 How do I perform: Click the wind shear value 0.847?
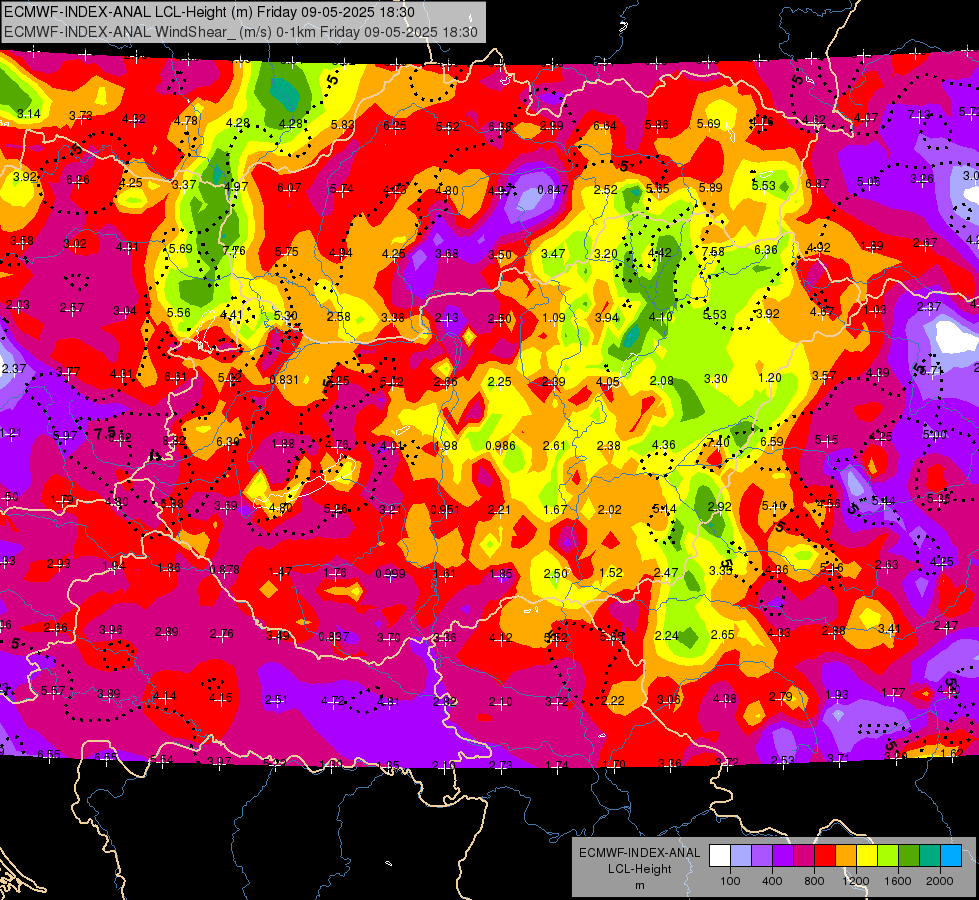pos(553,190)
